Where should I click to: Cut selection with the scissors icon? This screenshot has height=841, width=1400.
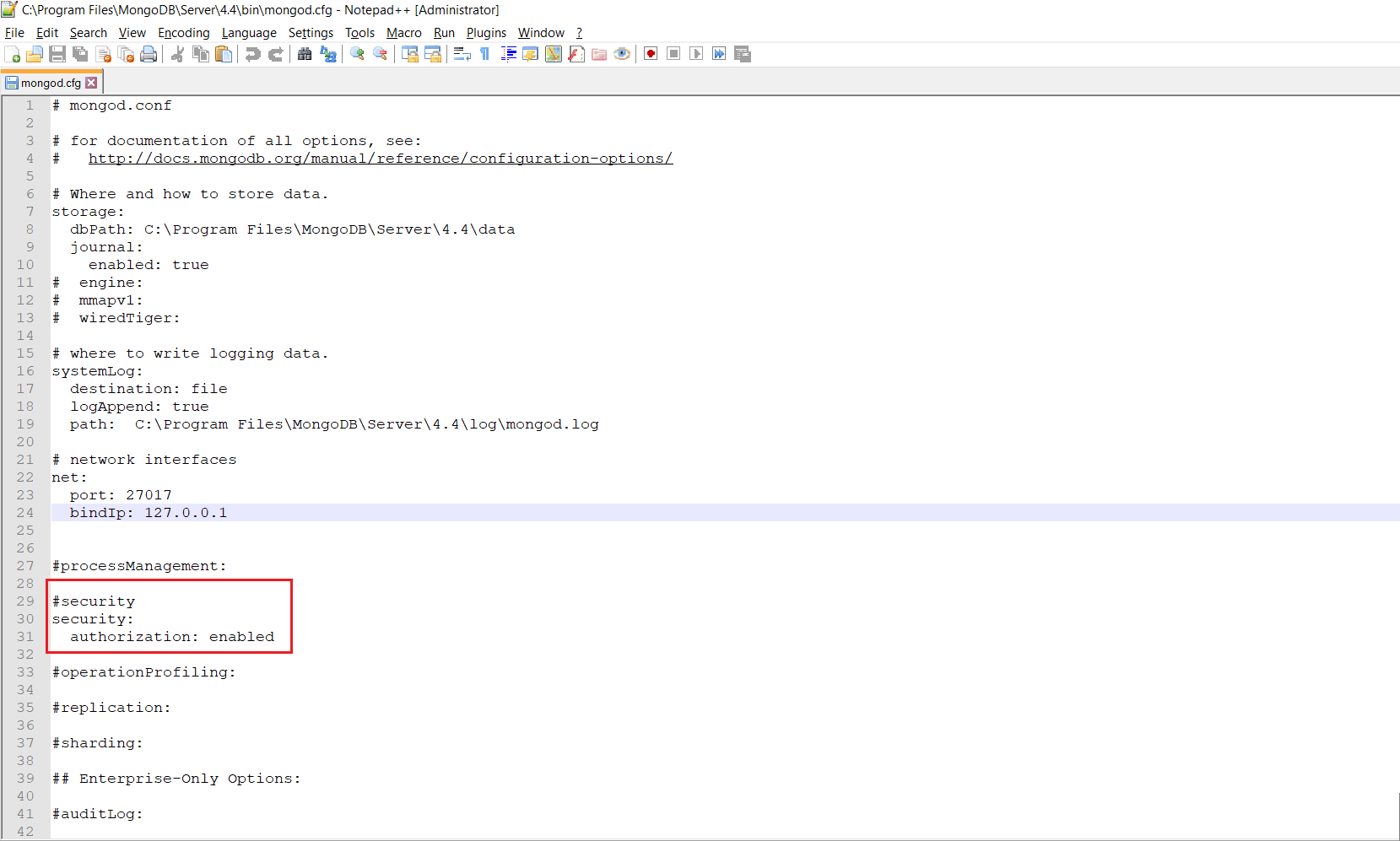pos(177,54)
